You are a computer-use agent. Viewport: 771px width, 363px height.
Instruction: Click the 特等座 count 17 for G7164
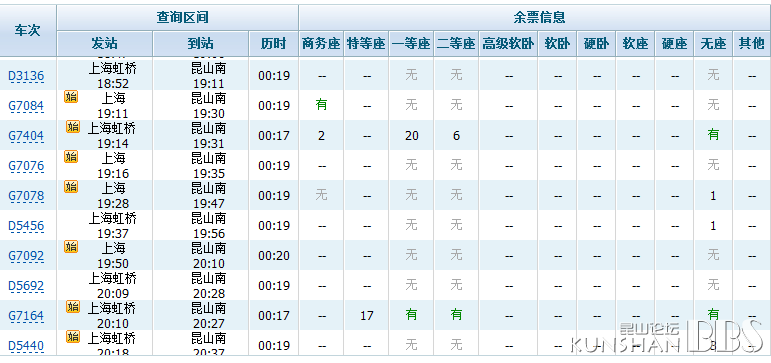pos(366,316)
